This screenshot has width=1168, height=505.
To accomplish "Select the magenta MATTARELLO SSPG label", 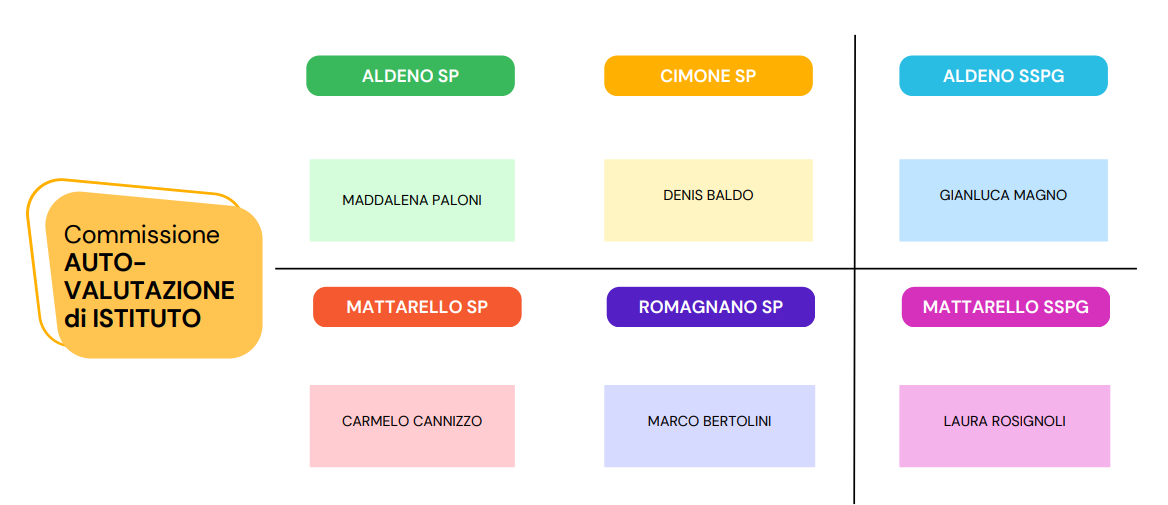I will point(1006,307).
